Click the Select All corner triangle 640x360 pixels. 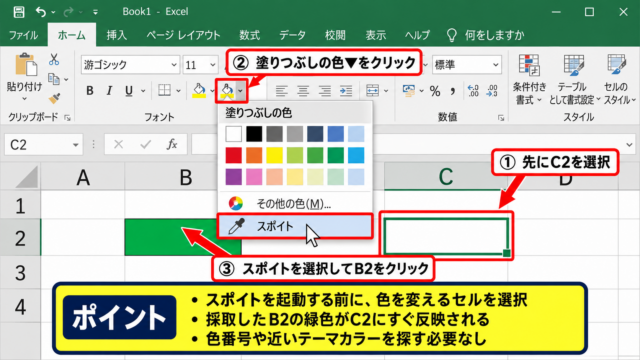[x=27, y=177]
